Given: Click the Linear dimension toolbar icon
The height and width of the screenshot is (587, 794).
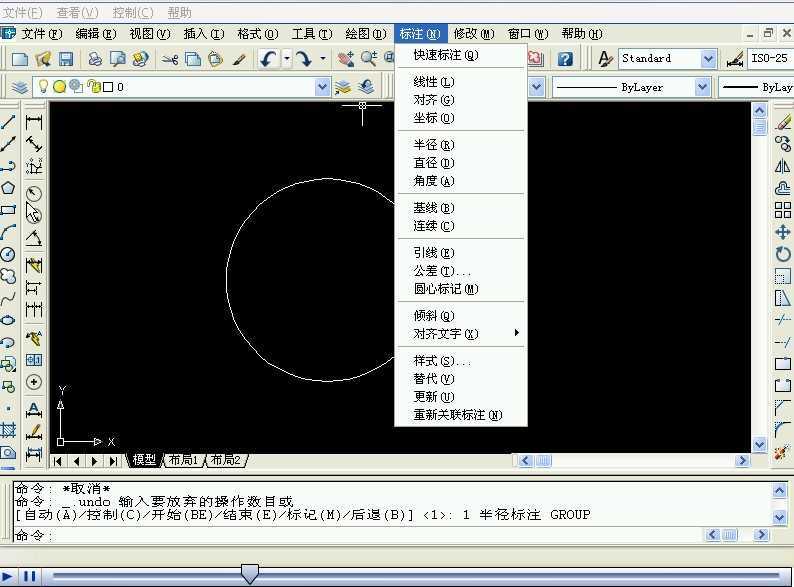Looking at the screenshot, I should coord(34,122).
